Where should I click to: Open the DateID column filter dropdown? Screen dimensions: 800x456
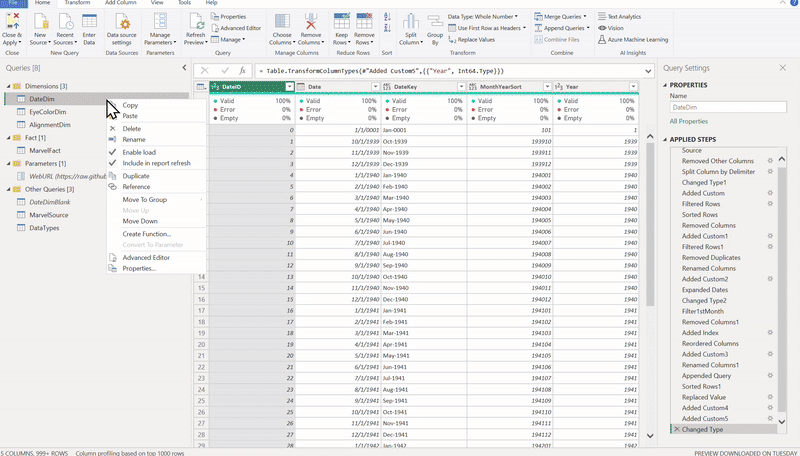click(x=289, y=87)
